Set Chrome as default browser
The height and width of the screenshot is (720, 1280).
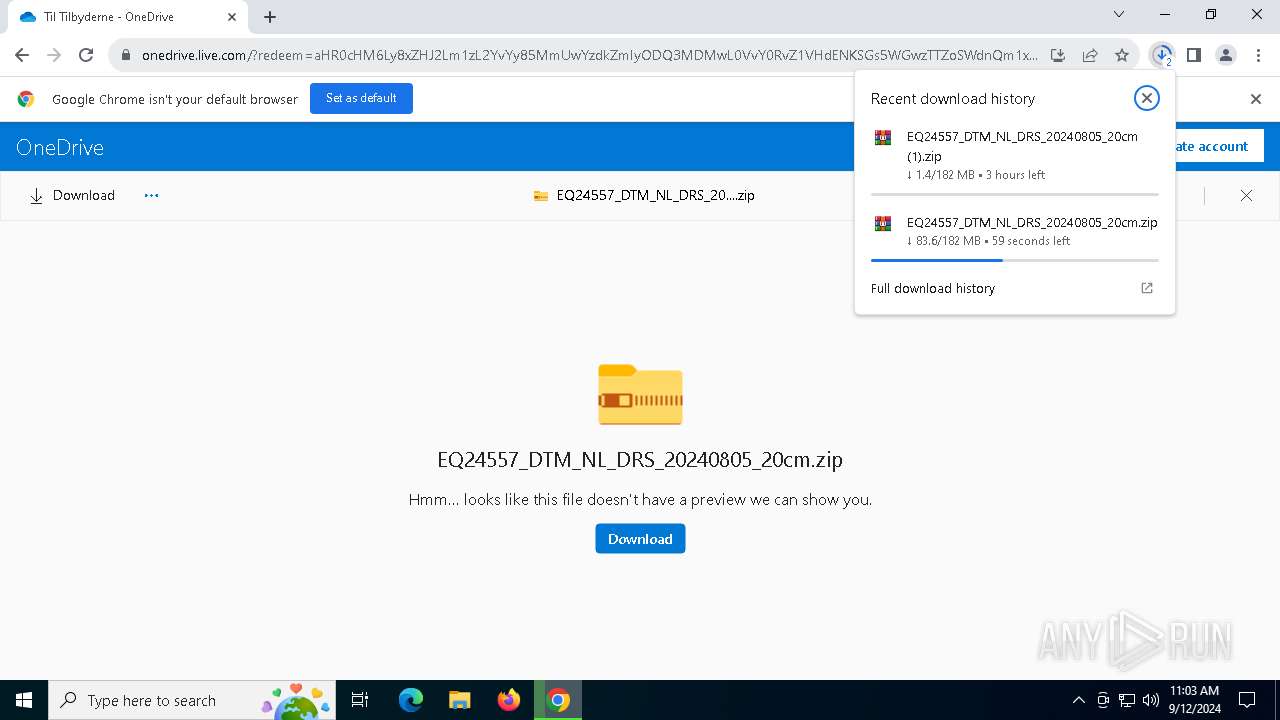[361, 98]
